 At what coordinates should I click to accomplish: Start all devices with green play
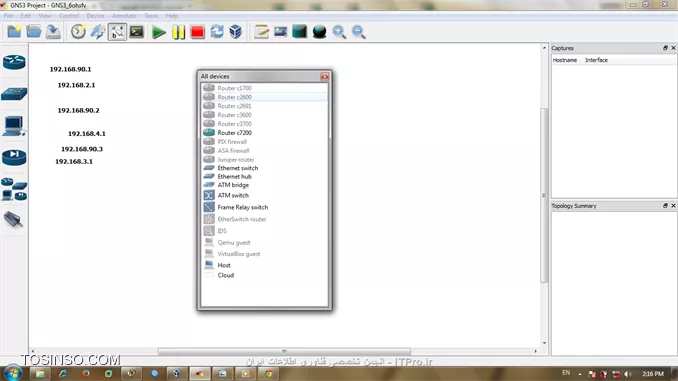[x=159, y=32]
